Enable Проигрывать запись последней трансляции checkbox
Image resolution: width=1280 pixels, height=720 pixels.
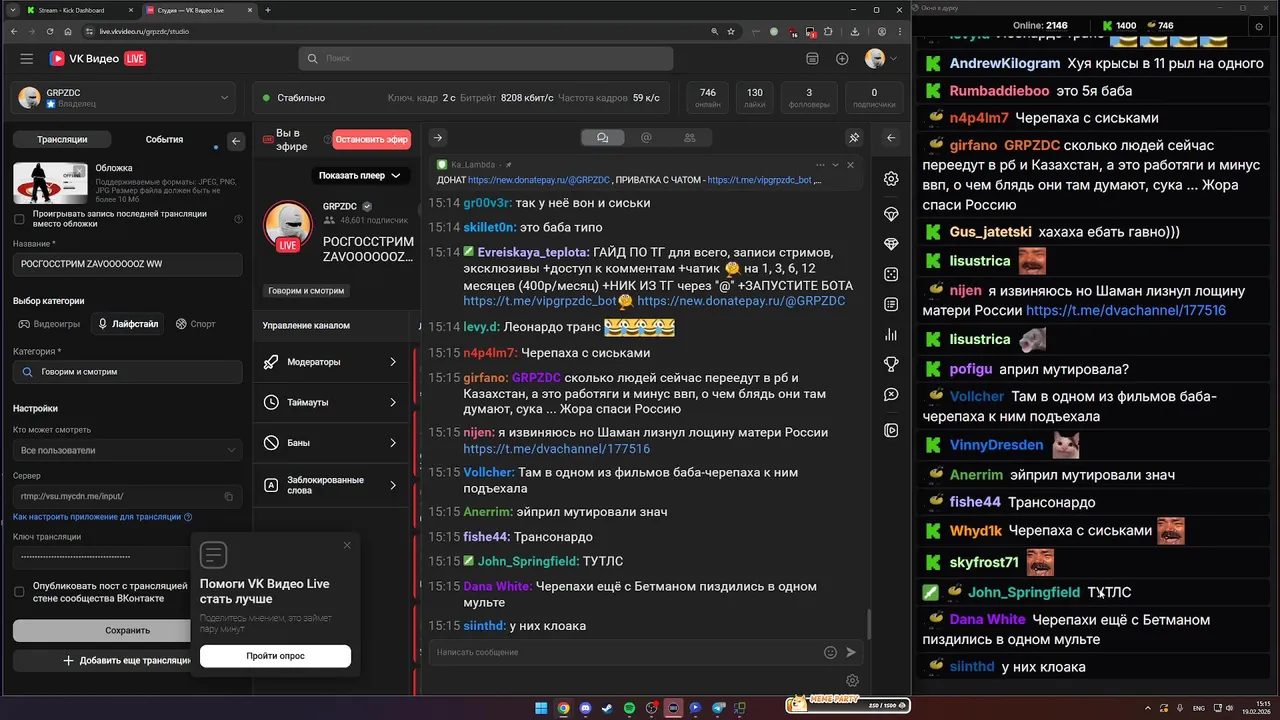[19, 218]
